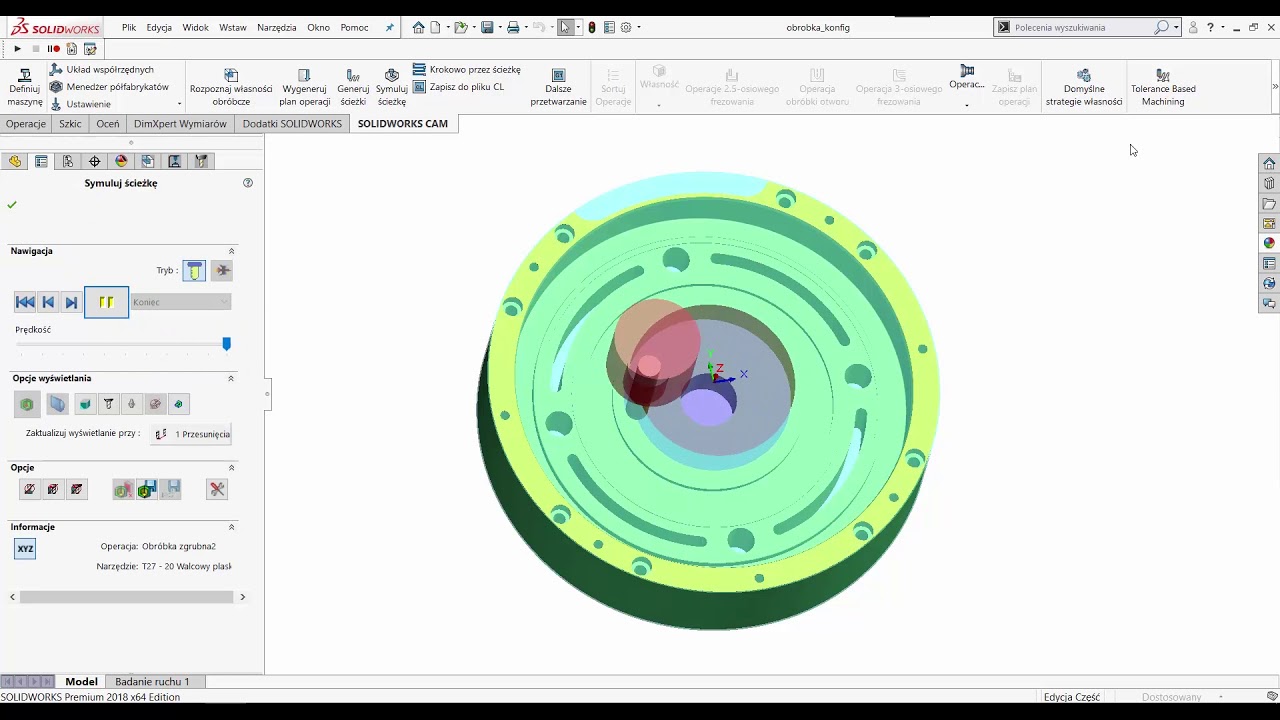Open Dalsze przetwarzanie

coord(558,88)
